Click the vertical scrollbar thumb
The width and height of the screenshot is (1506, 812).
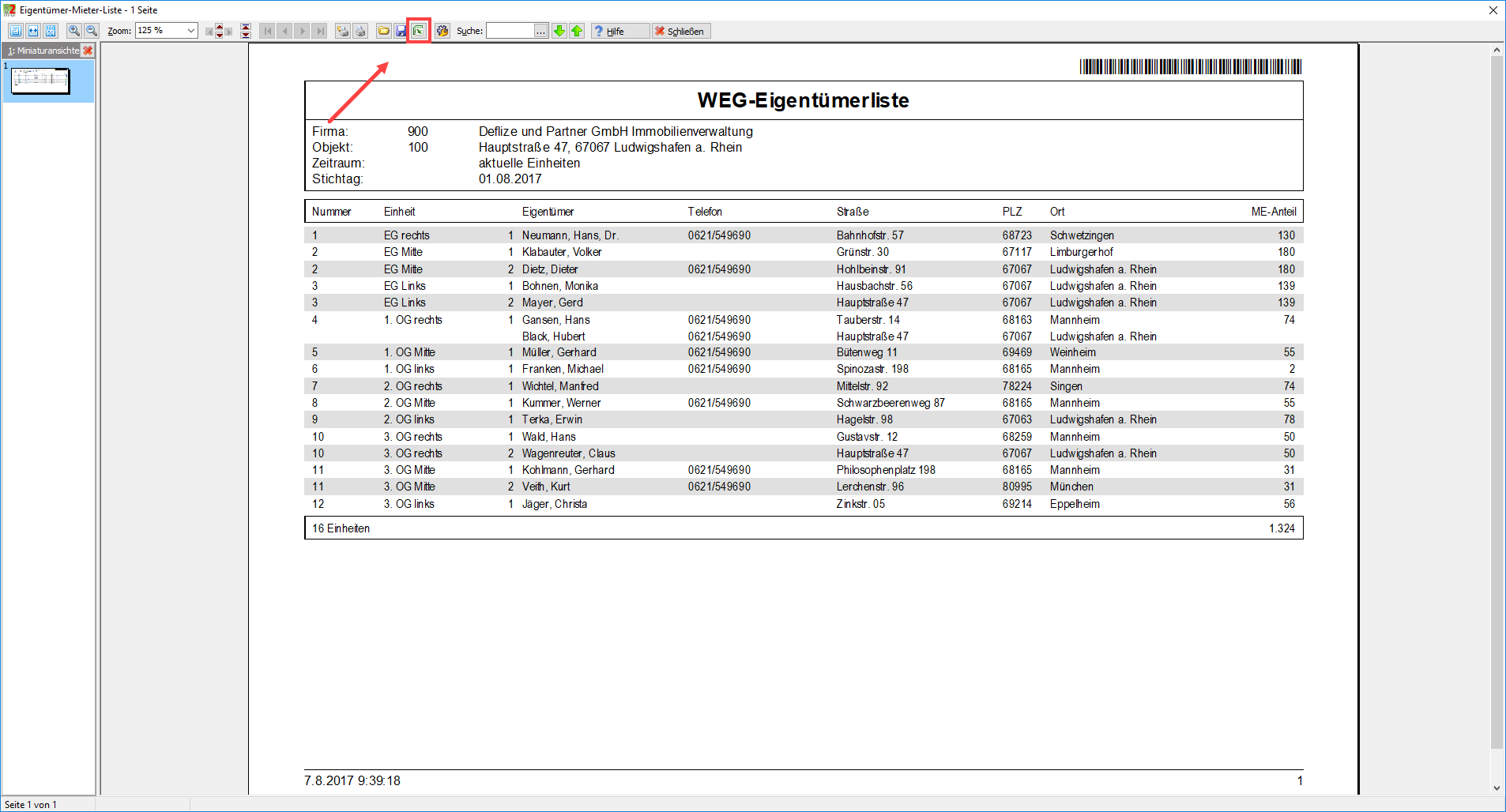coord(1497,402)
